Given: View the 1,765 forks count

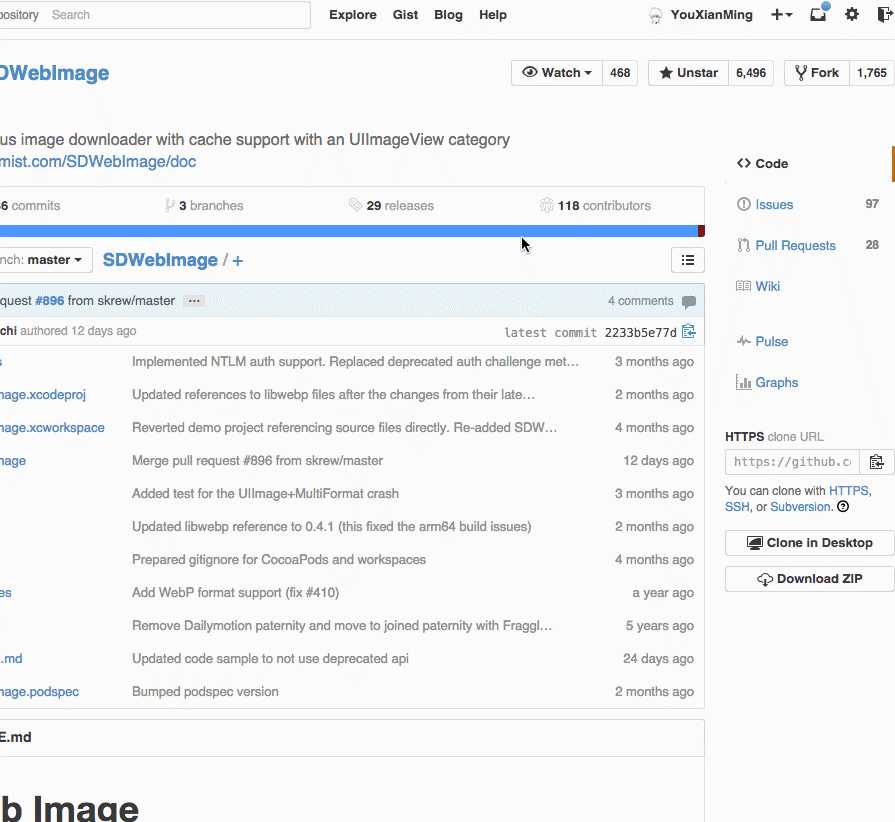Looking at the screenshot, I should tap(872, 72).
